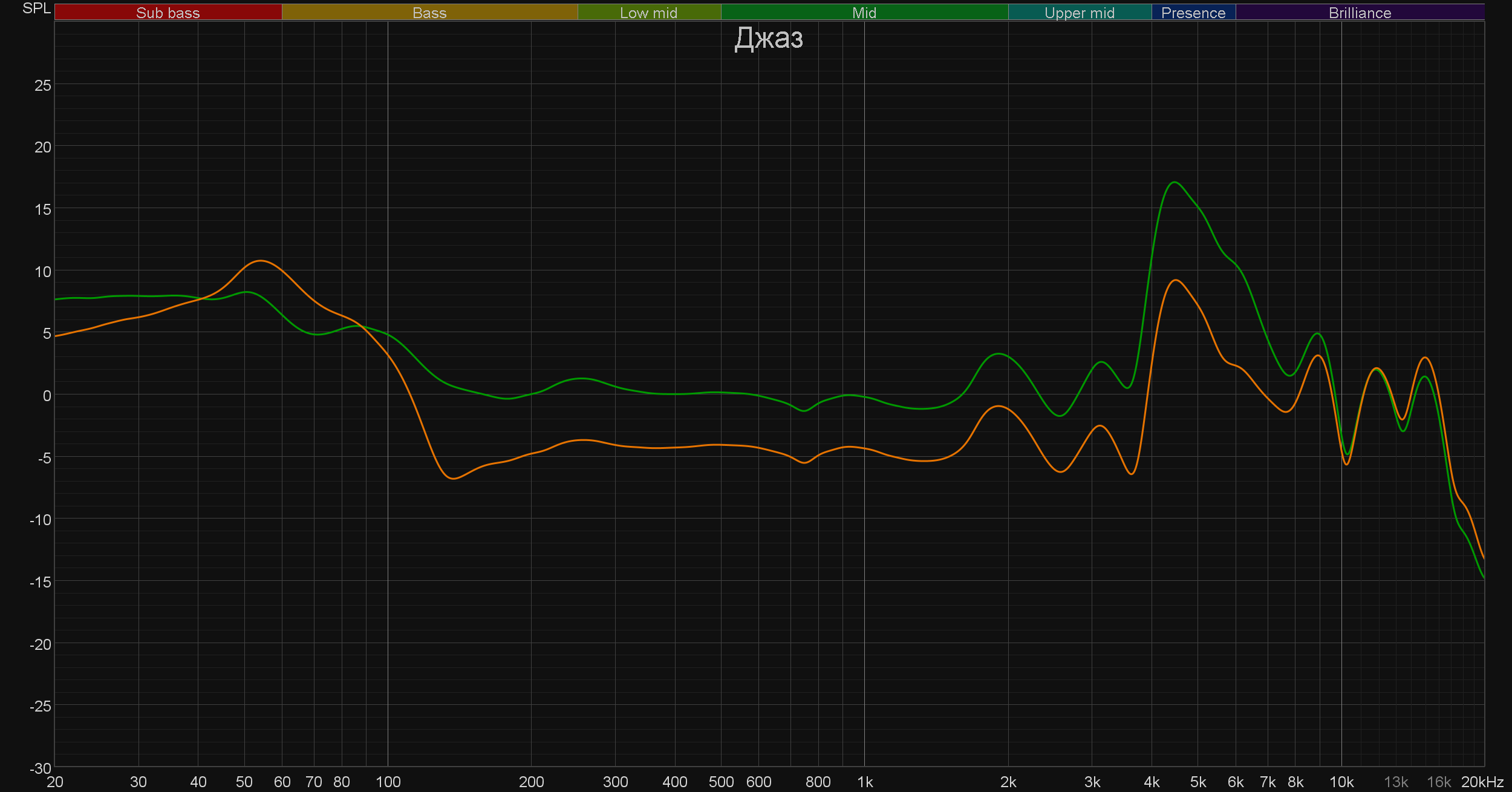Click the Upper mid band label

tap(1079, 13)
